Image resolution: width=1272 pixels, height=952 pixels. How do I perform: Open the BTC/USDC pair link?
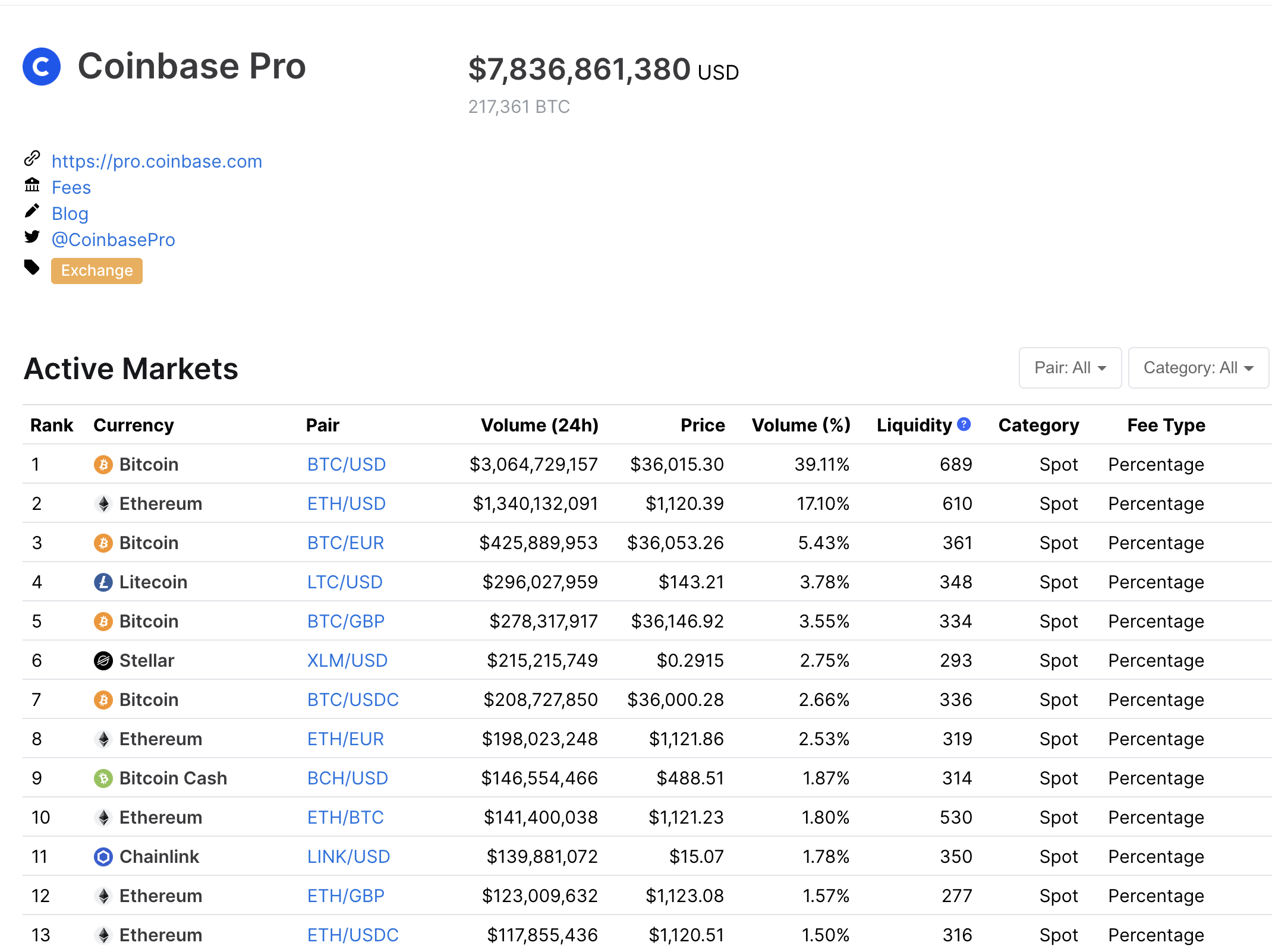click(353, 700)
